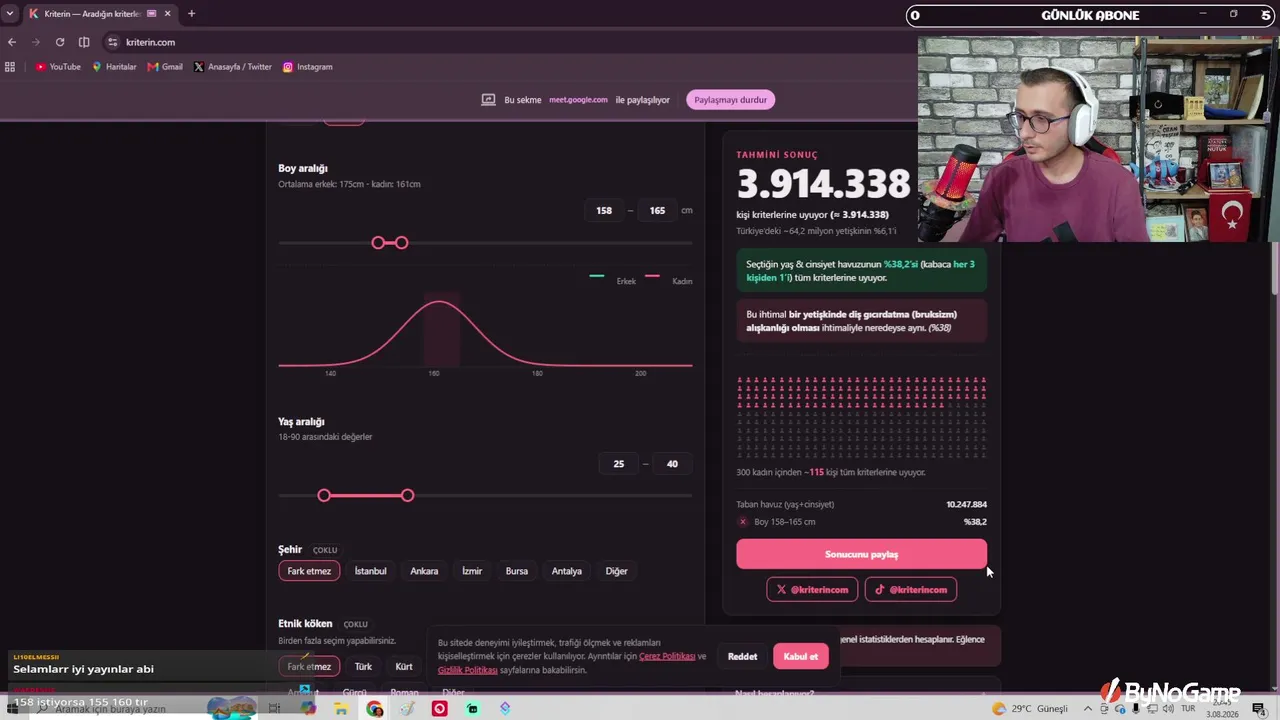Open the blue layered taskbar app
This screenshot has height=720, width=1280.
505,709
